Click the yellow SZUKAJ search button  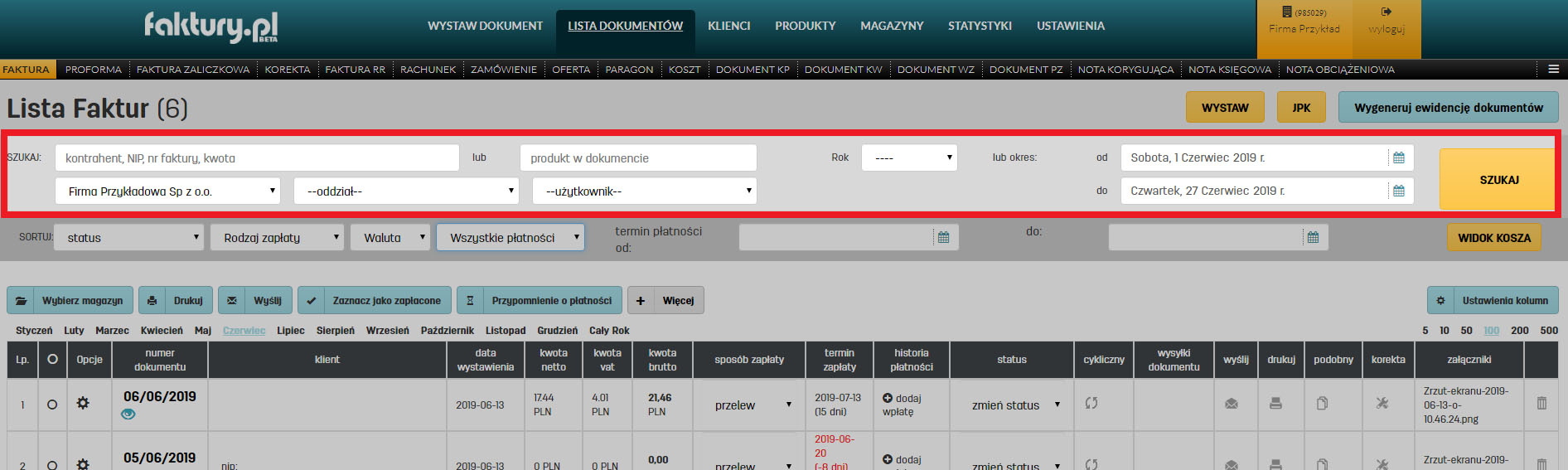tap(1498, 180)
